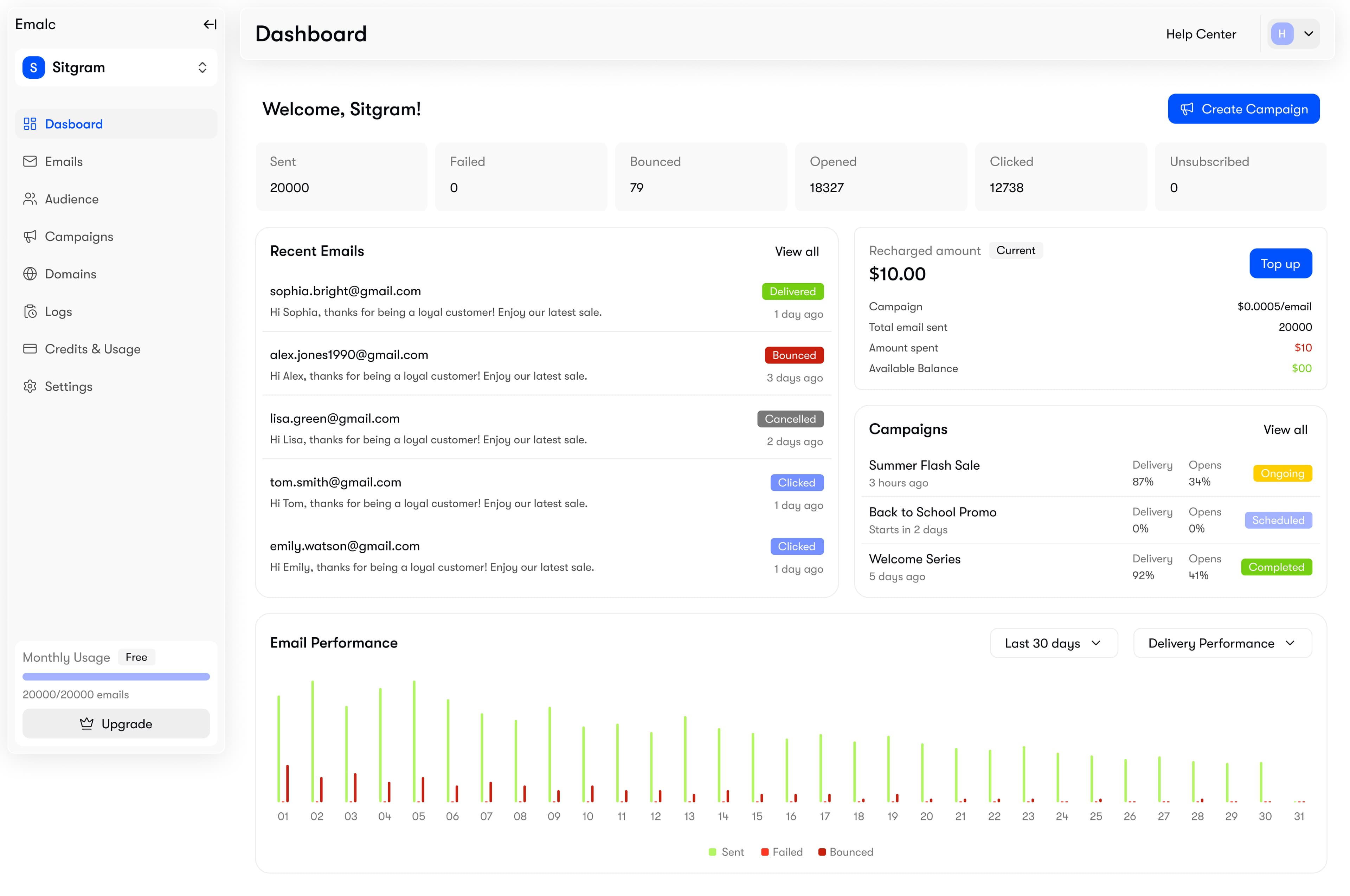
Task: Click the $0.0005/email campaign rate
Action: pyautogui.click(x=1274, y=306)
